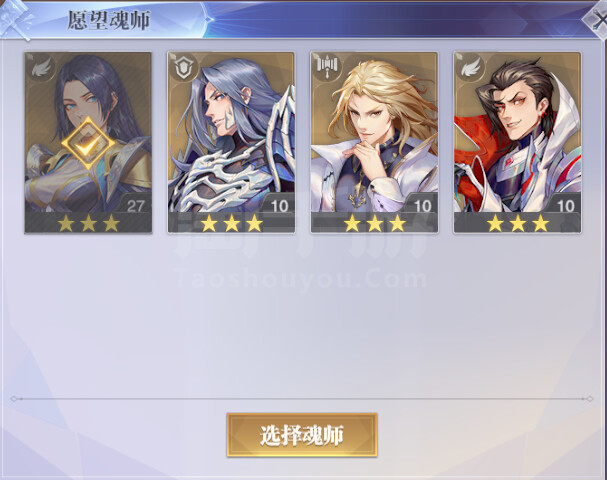
Task: Click the shield icon on silver-haired character card
Action: (183, 68)
